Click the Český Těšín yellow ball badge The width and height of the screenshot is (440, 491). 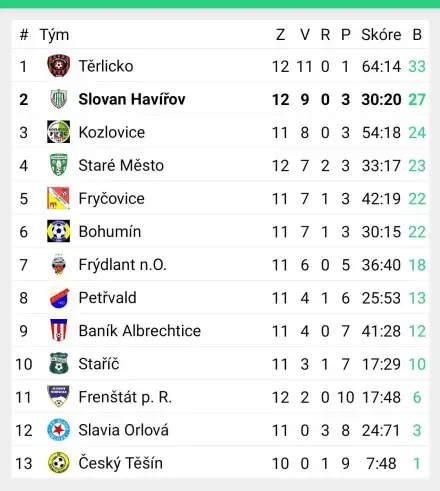(x=58, y=463)
